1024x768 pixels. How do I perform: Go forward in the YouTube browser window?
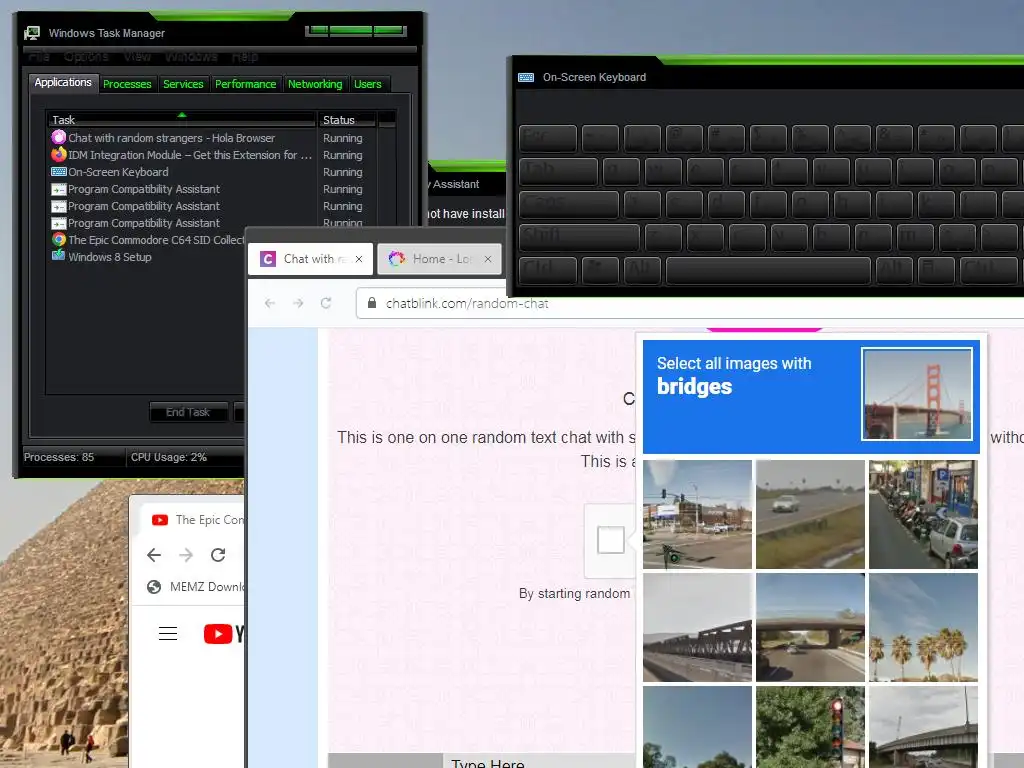(x=186, y=555)
